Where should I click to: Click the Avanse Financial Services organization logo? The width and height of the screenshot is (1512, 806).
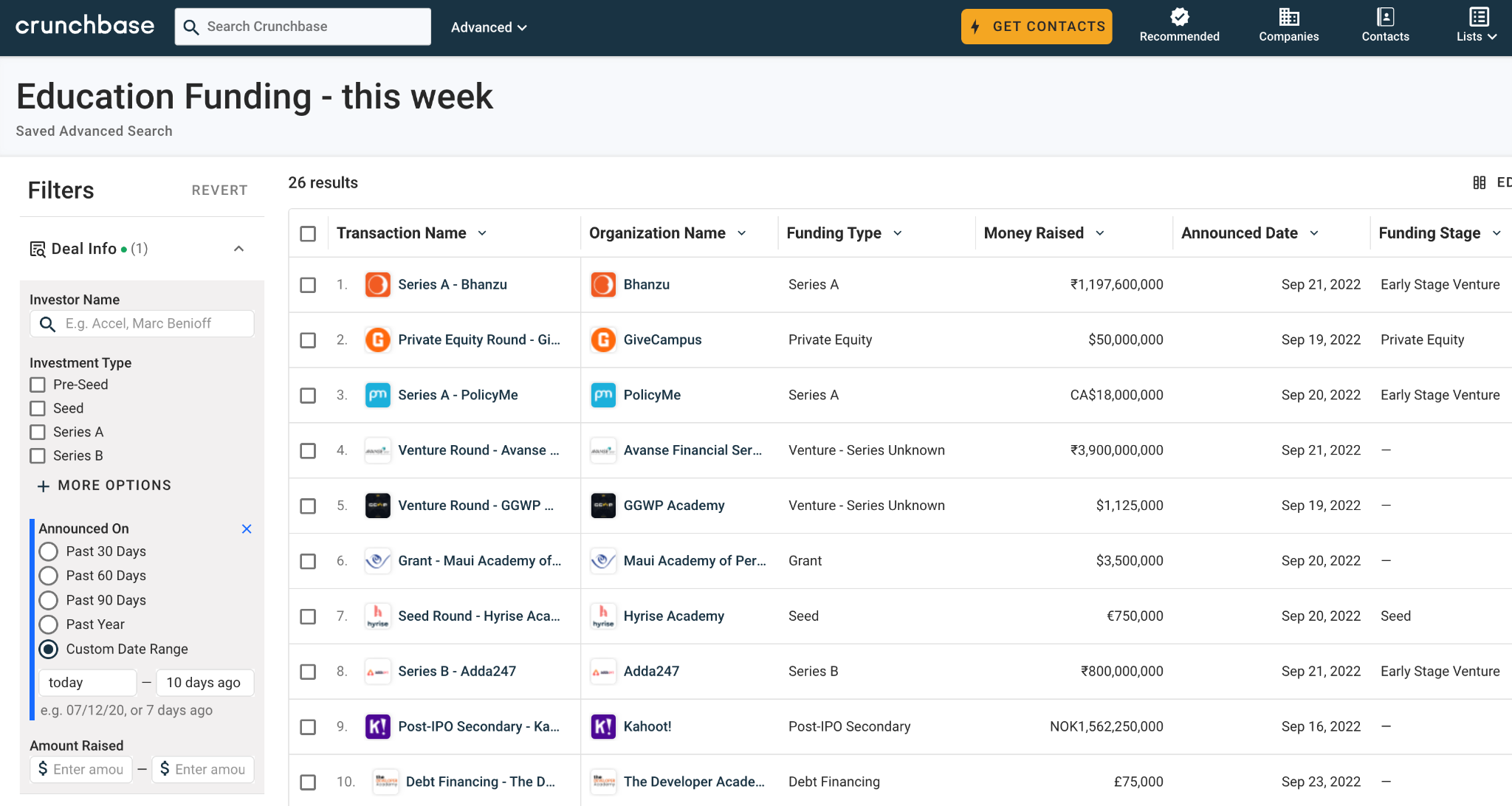pyautogui.click(x=603, y=450)
